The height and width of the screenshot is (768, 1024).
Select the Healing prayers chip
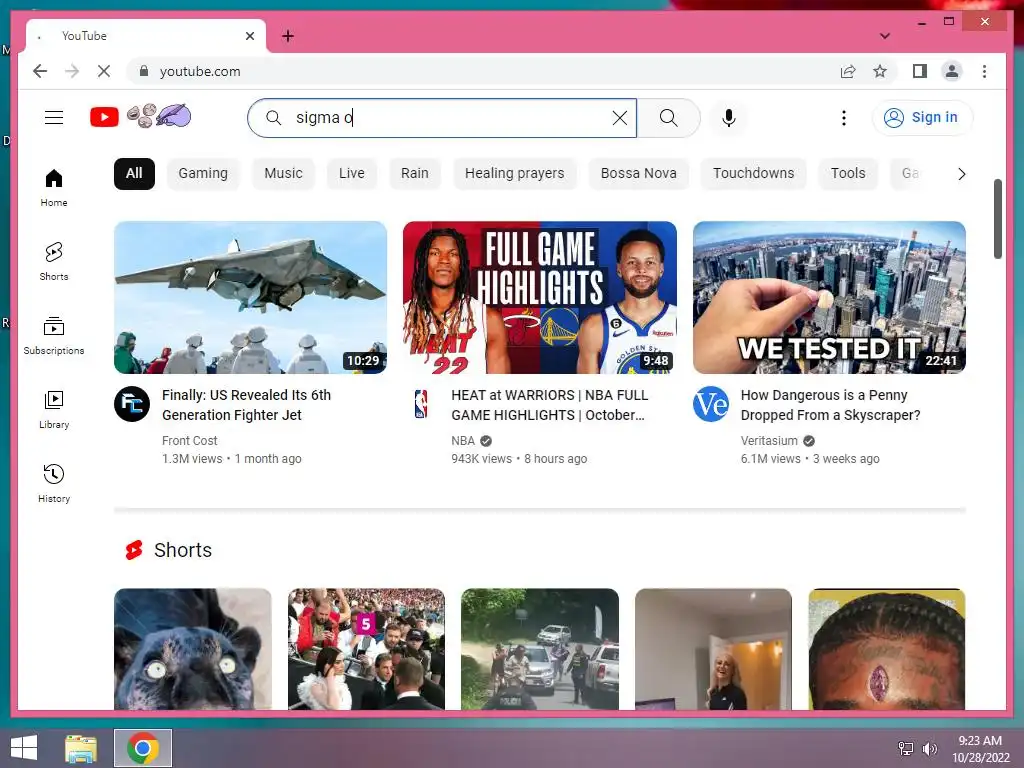point(515,174)
